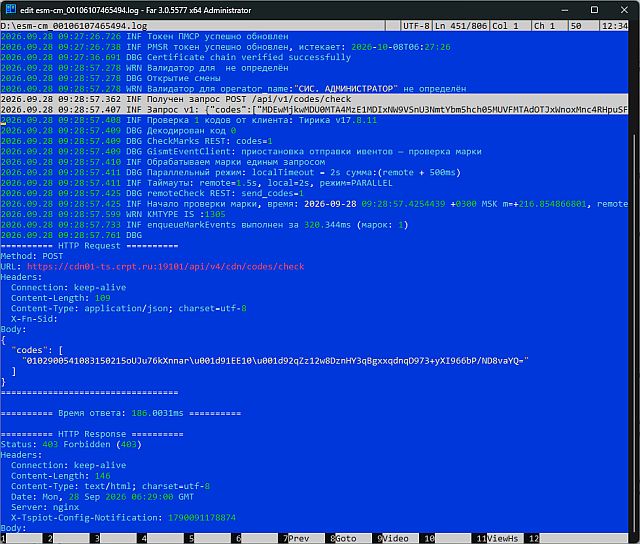The width and height of the screenshot is (640, 544).
Task: Click the marking code string starting 0102900541083150
Action: pos(275,361)
